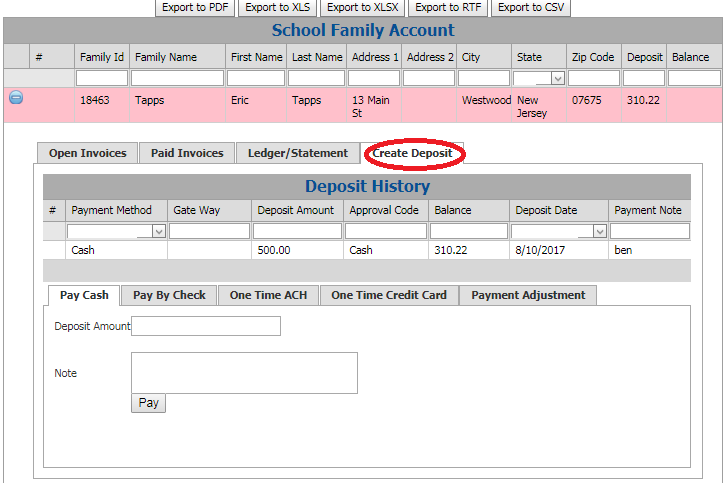Image resolution: width=727 pixels, height=483 pixels.
Task: Click the family Balance filter box
Action: point(694,78)
